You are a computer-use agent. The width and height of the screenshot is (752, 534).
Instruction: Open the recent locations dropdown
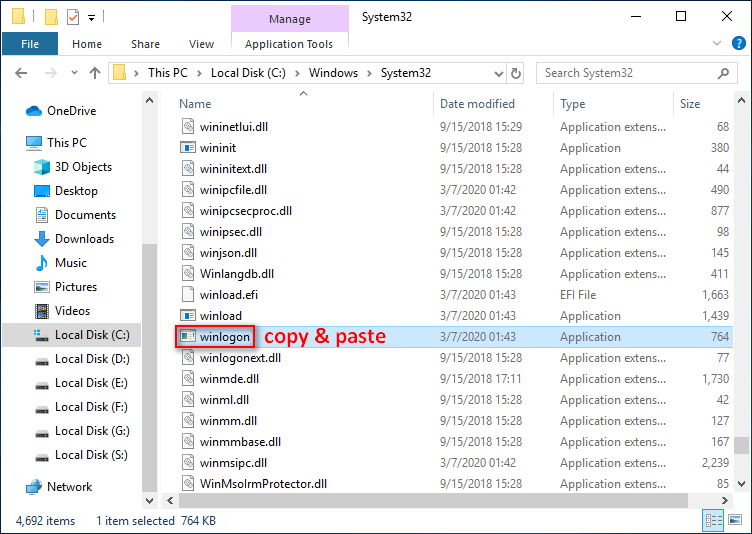(x=74, y=73)
